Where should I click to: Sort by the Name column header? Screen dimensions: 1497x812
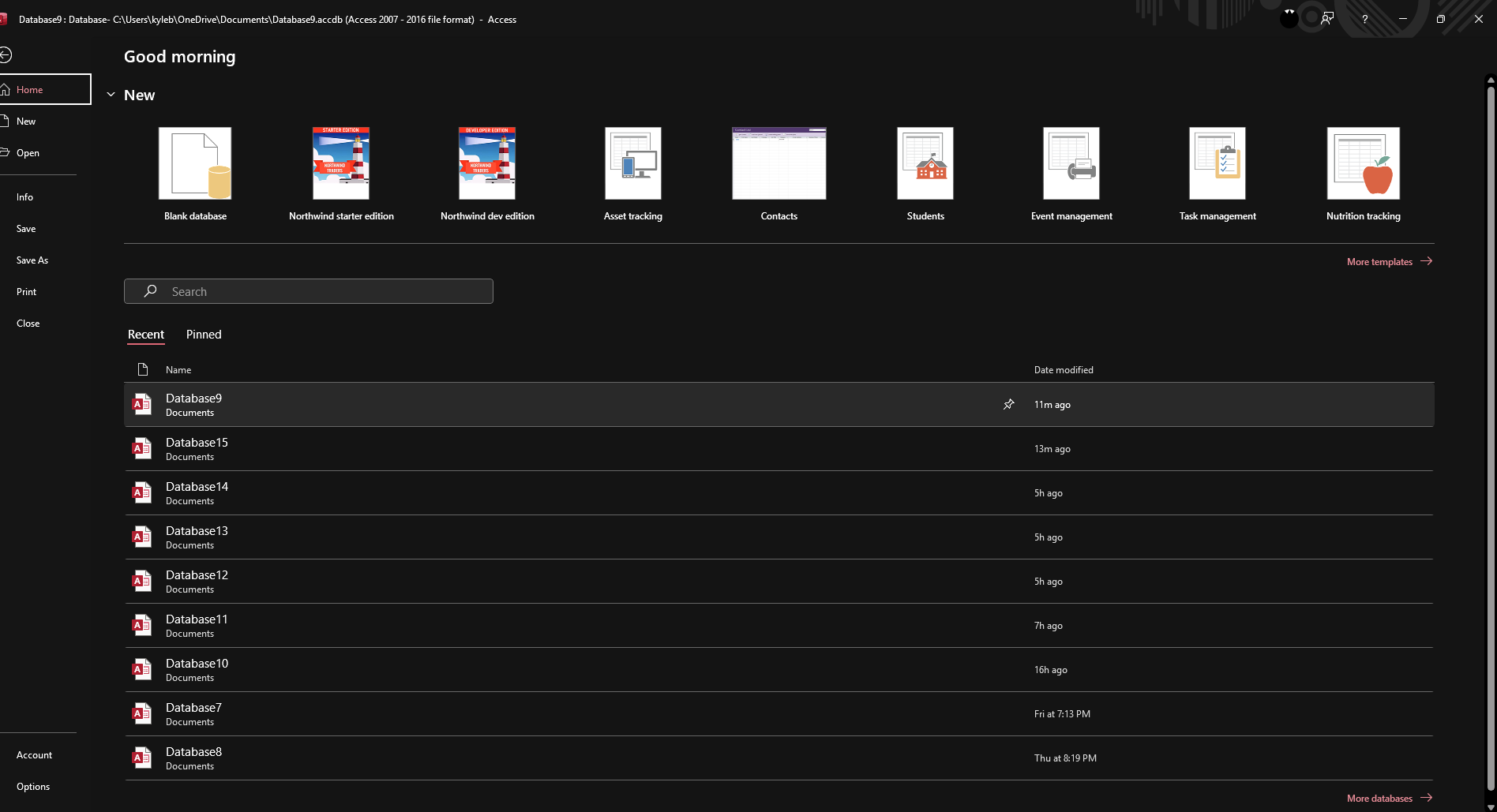pos(178,370)
